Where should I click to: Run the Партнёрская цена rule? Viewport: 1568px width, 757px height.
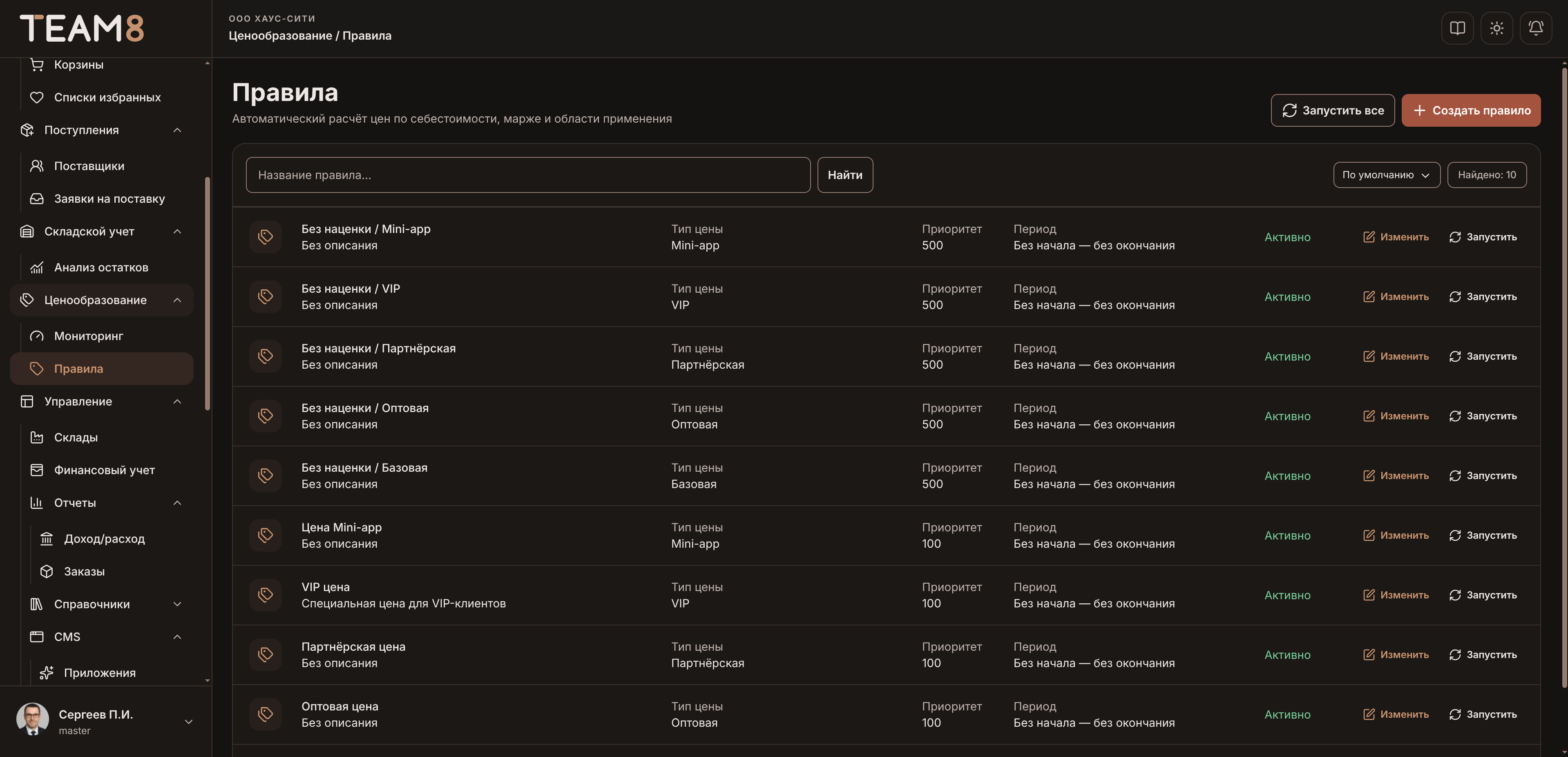click(1483, 655)
